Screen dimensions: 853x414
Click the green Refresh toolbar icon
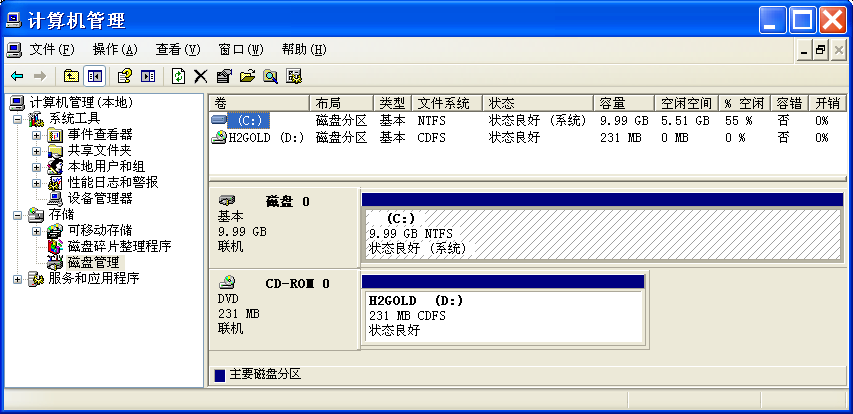coord(178,76)
